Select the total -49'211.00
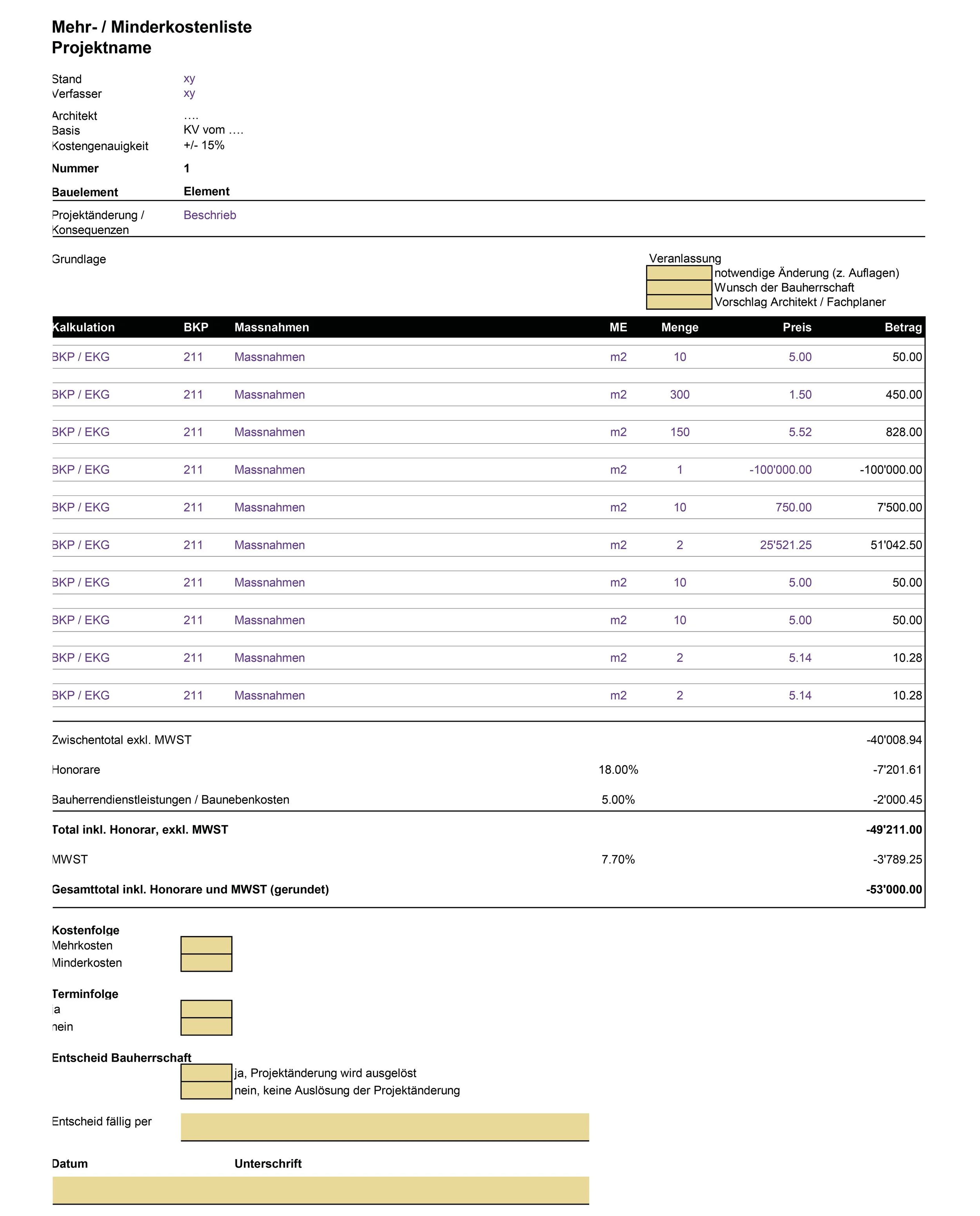The height and width of the screenshot is (1216, 980). pyautogui.click(x=894, y=829)
